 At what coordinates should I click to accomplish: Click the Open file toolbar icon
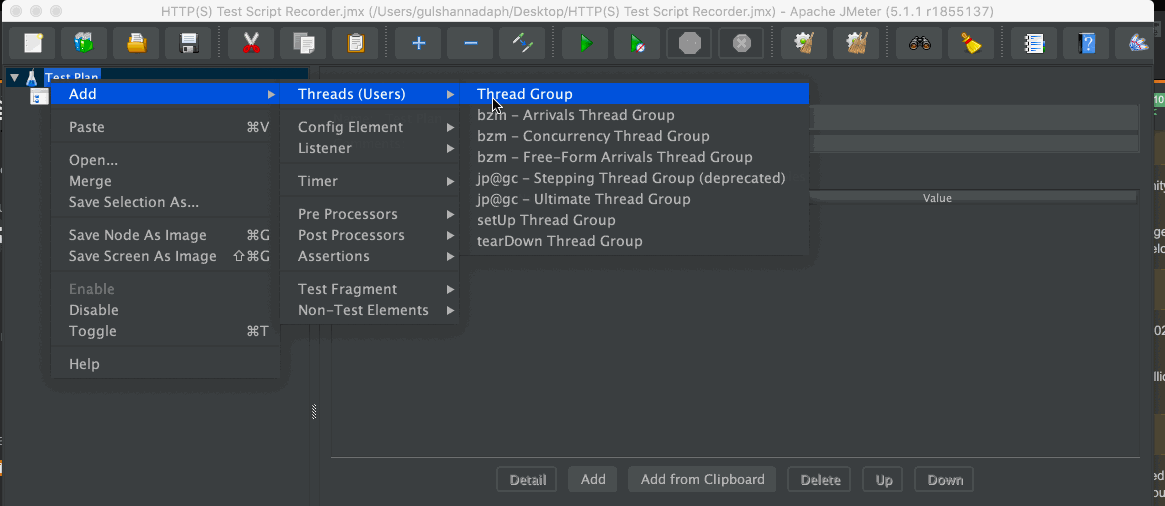pyautogui.click(x=136, y=43)
